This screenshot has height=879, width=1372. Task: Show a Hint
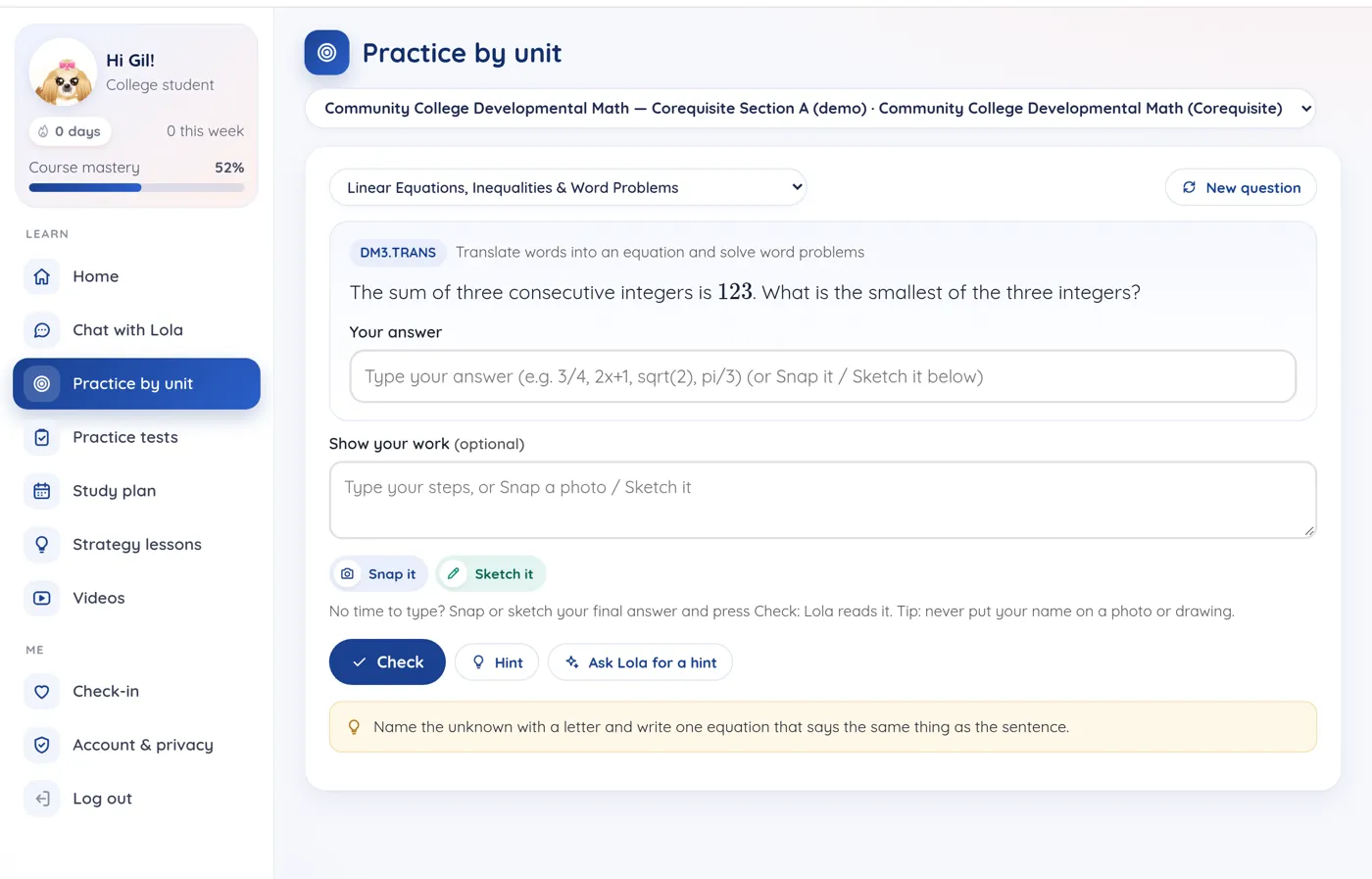(497, 662)
